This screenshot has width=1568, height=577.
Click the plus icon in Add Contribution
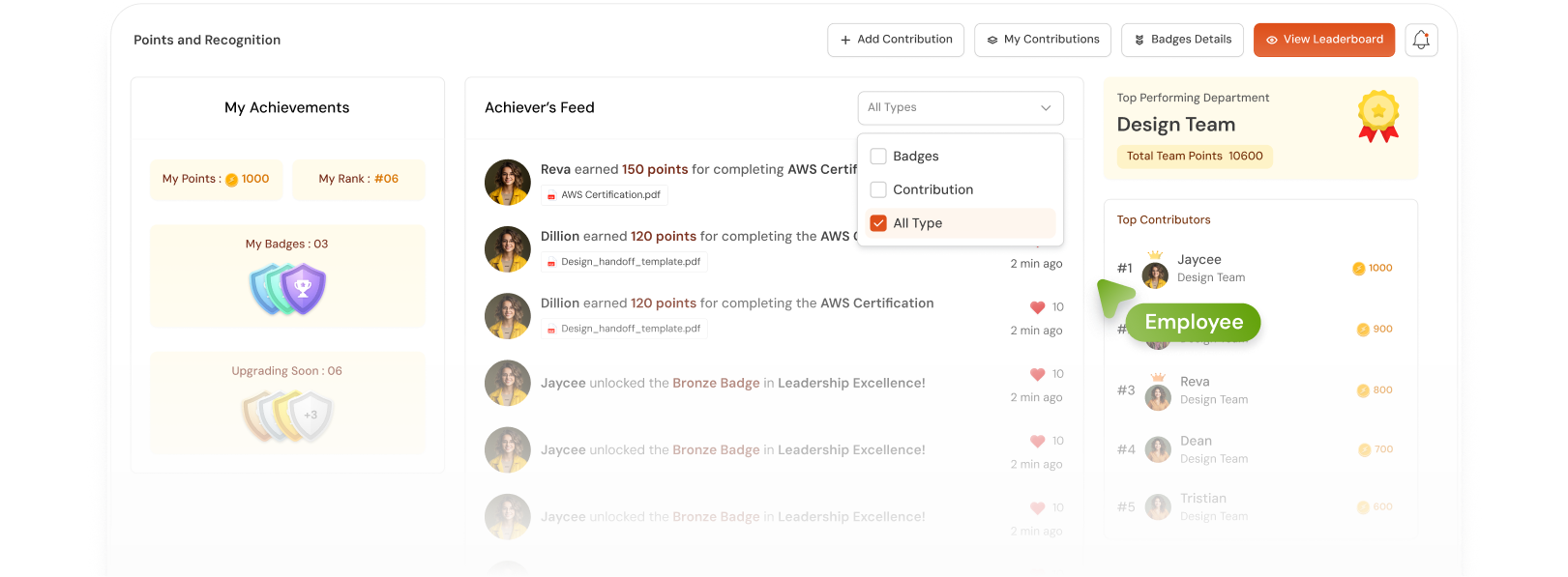(846, 40)
